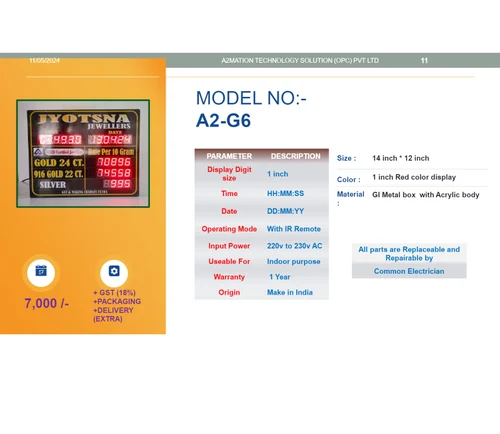Click the 'Useable For' parameter cell
The width and height of the screenshot is (500, 434).
[x=229, y=261]
